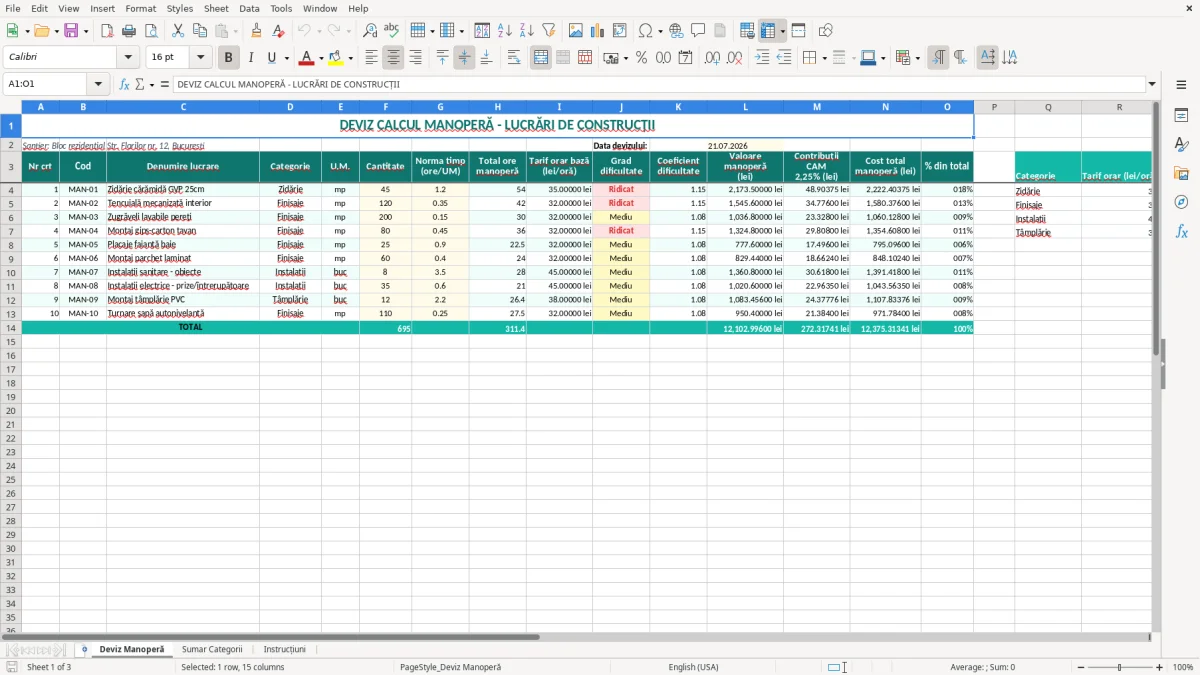The width and height of the screenshot is (1200, 675).
Task: Insert a hyperlink
Action: coord(676,31)
